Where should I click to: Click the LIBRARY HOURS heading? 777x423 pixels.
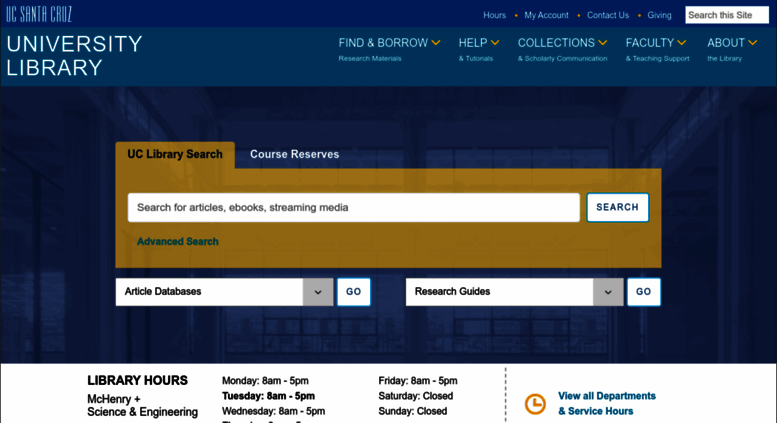click(x=137, y=380)
